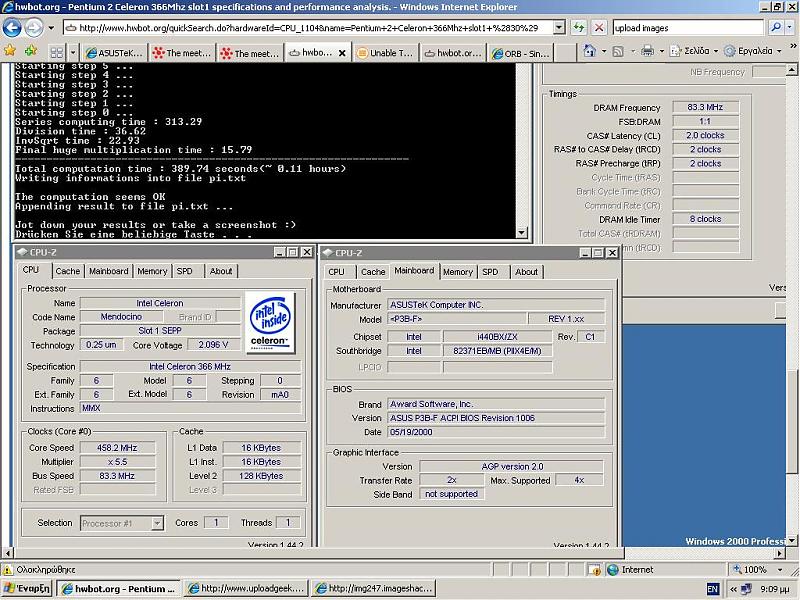Open the 100% zoom level control
Screen dimensions: 800x600
[x=757, y=569]
